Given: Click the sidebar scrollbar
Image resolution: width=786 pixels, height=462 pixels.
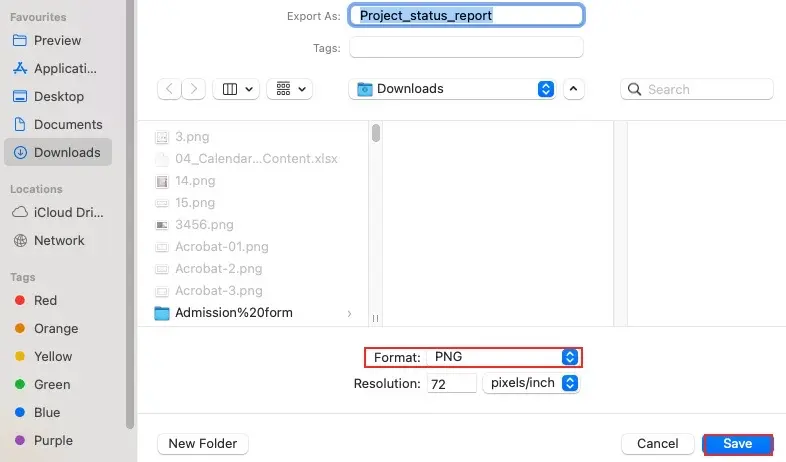Looking at the screenshot, I should [130, 215].
